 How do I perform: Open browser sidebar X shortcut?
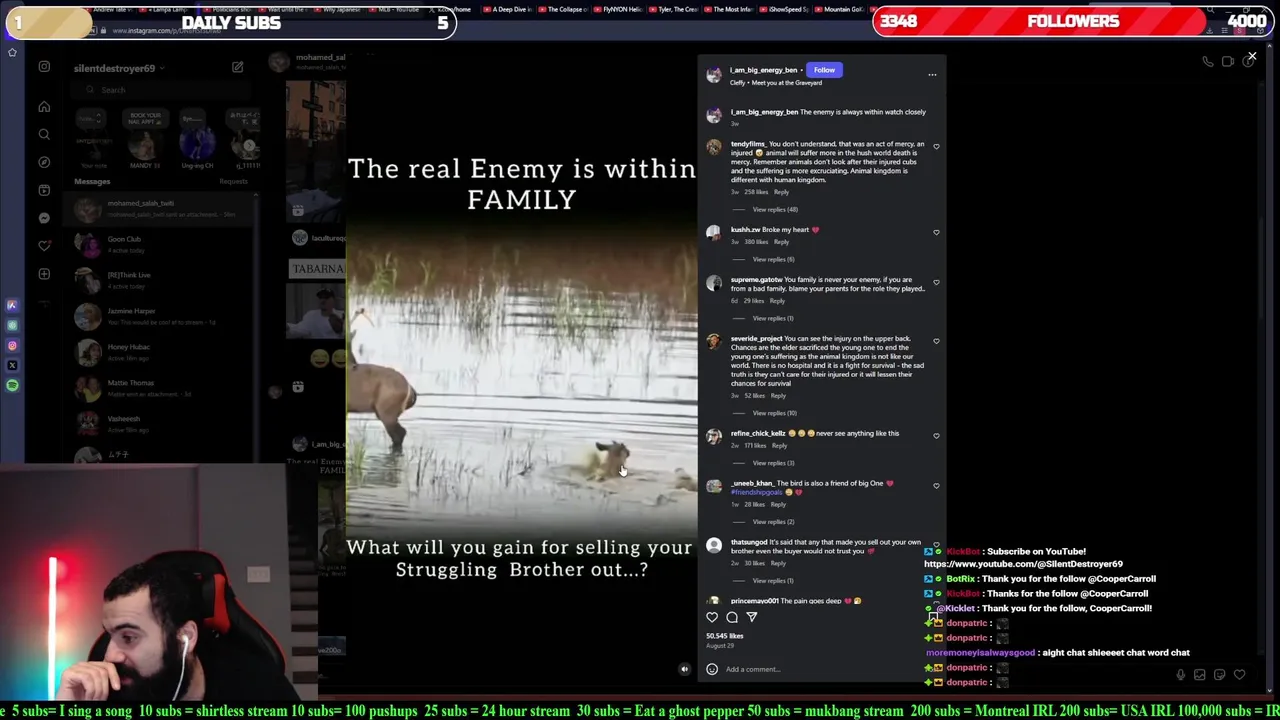[12, 365]
